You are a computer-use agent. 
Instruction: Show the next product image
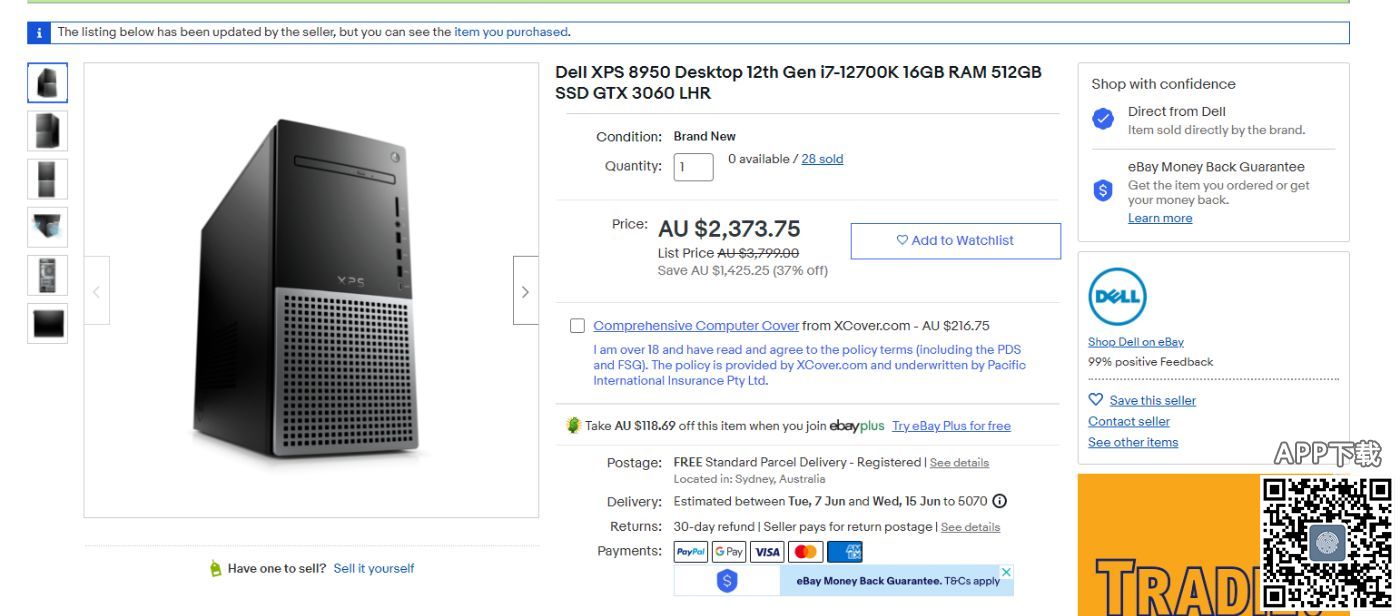click(526, 291)
